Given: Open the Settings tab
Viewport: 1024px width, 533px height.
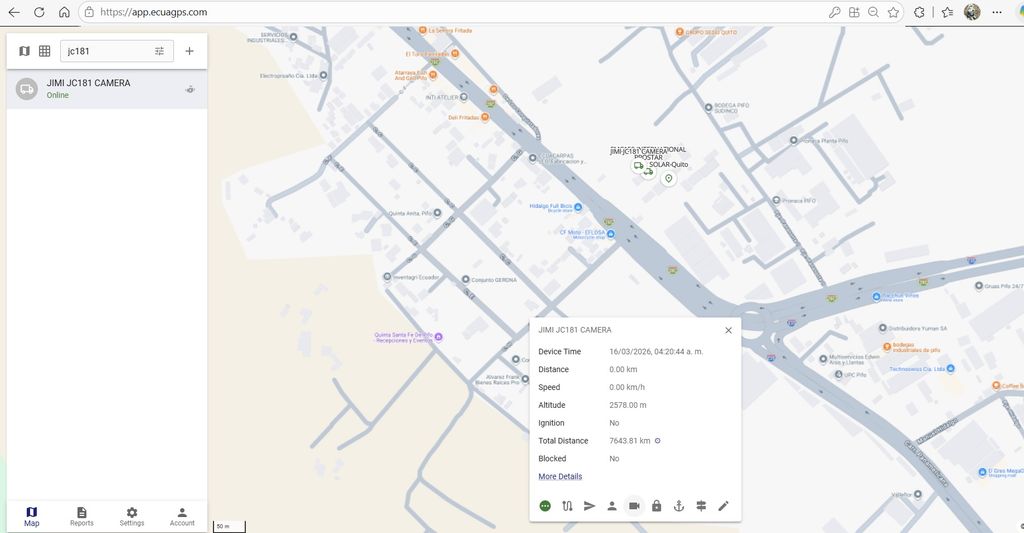Looking at the screenshot, I should 132,516.
